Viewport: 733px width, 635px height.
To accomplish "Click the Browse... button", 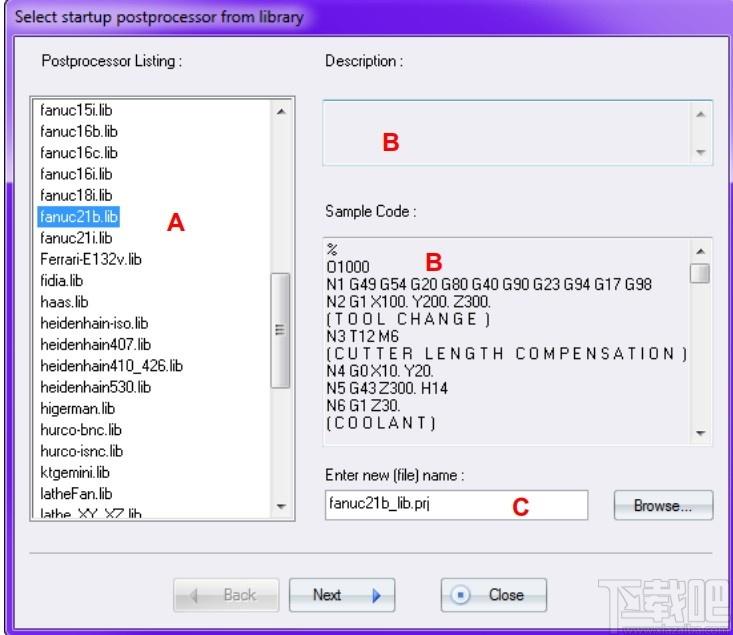I will coord(663,505).
